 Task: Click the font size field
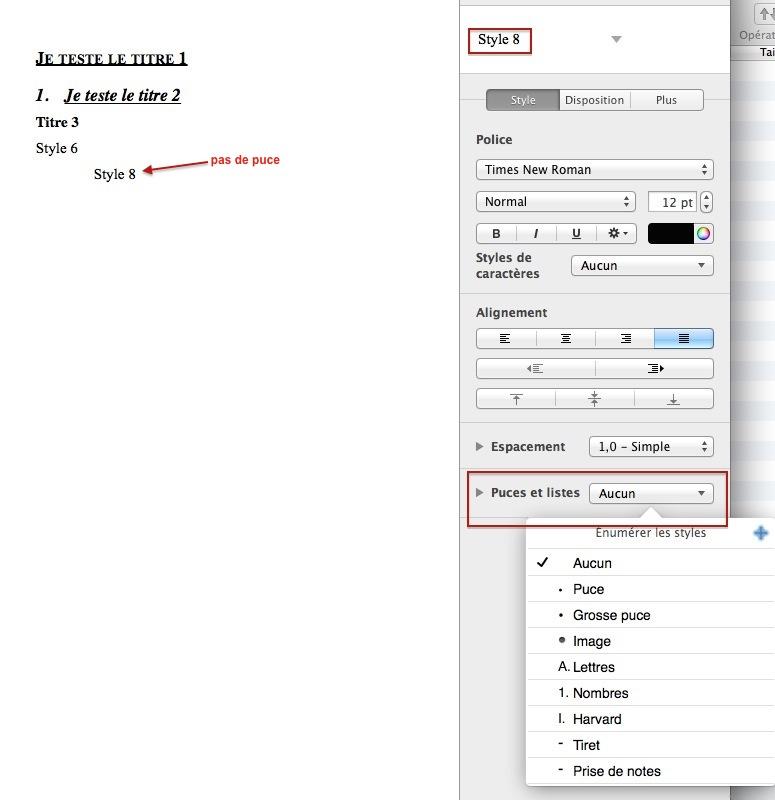[671, 202]
